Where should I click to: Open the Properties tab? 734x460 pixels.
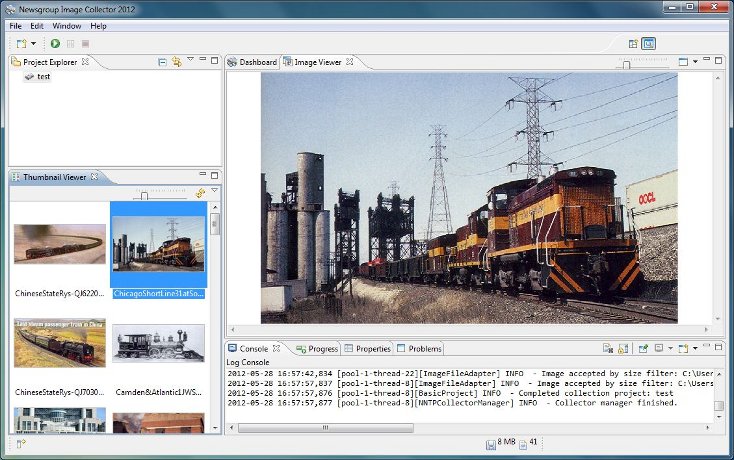coord(367,349)
